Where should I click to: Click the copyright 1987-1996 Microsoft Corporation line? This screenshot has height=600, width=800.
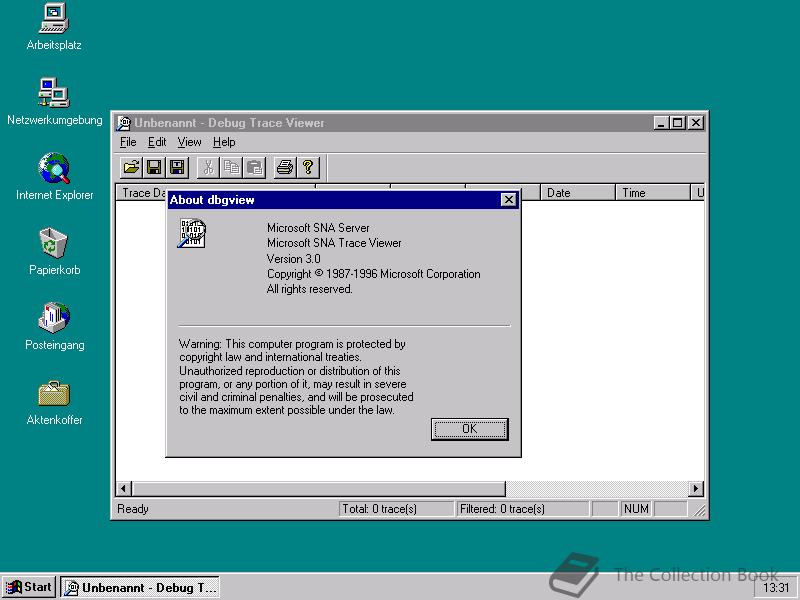click(373, 274)
